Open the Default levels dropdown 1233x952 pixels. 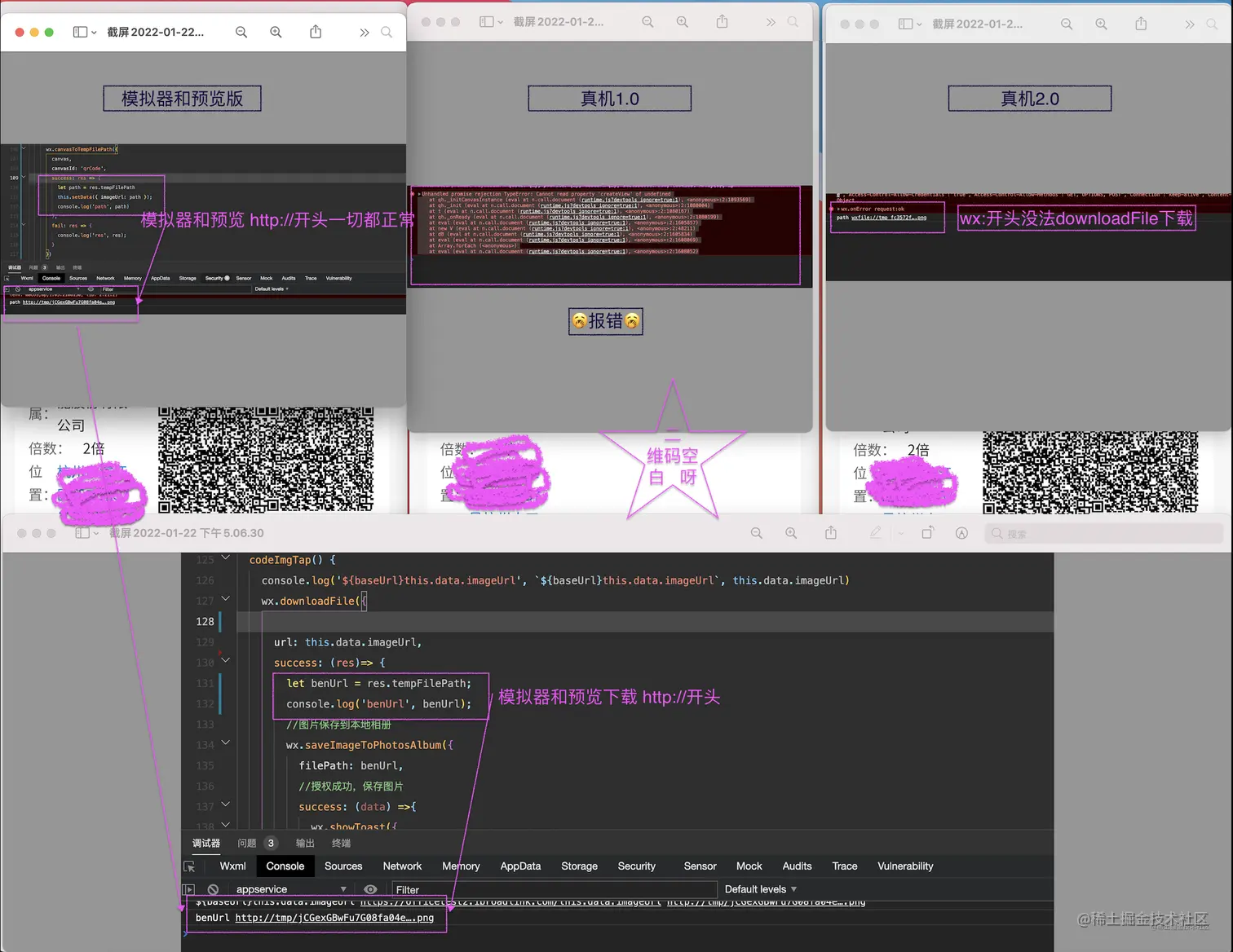click(761, 889)
